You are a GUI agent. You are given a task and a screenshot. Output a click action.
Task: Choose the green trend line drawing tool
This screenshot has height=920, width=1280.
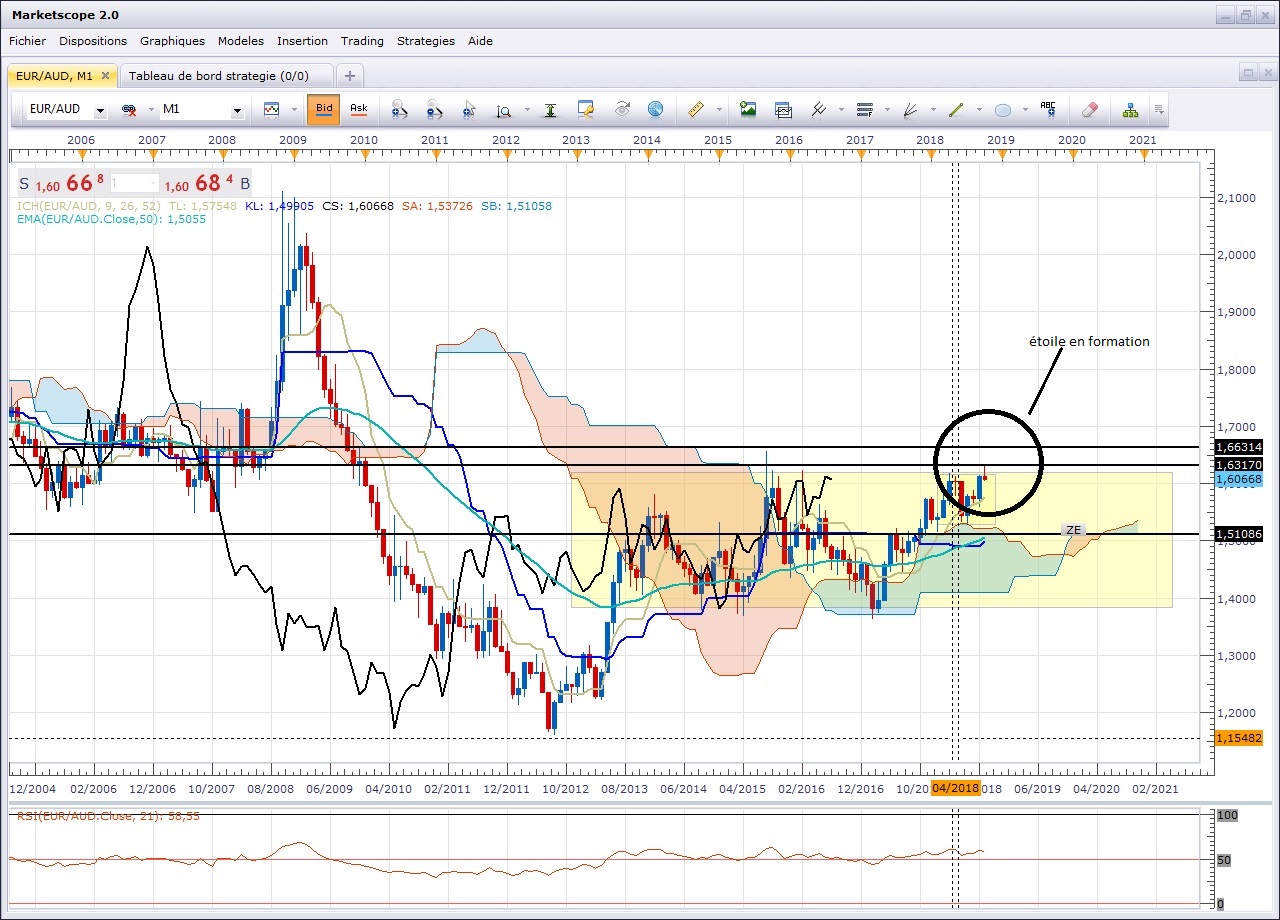(x=955, y=109)
